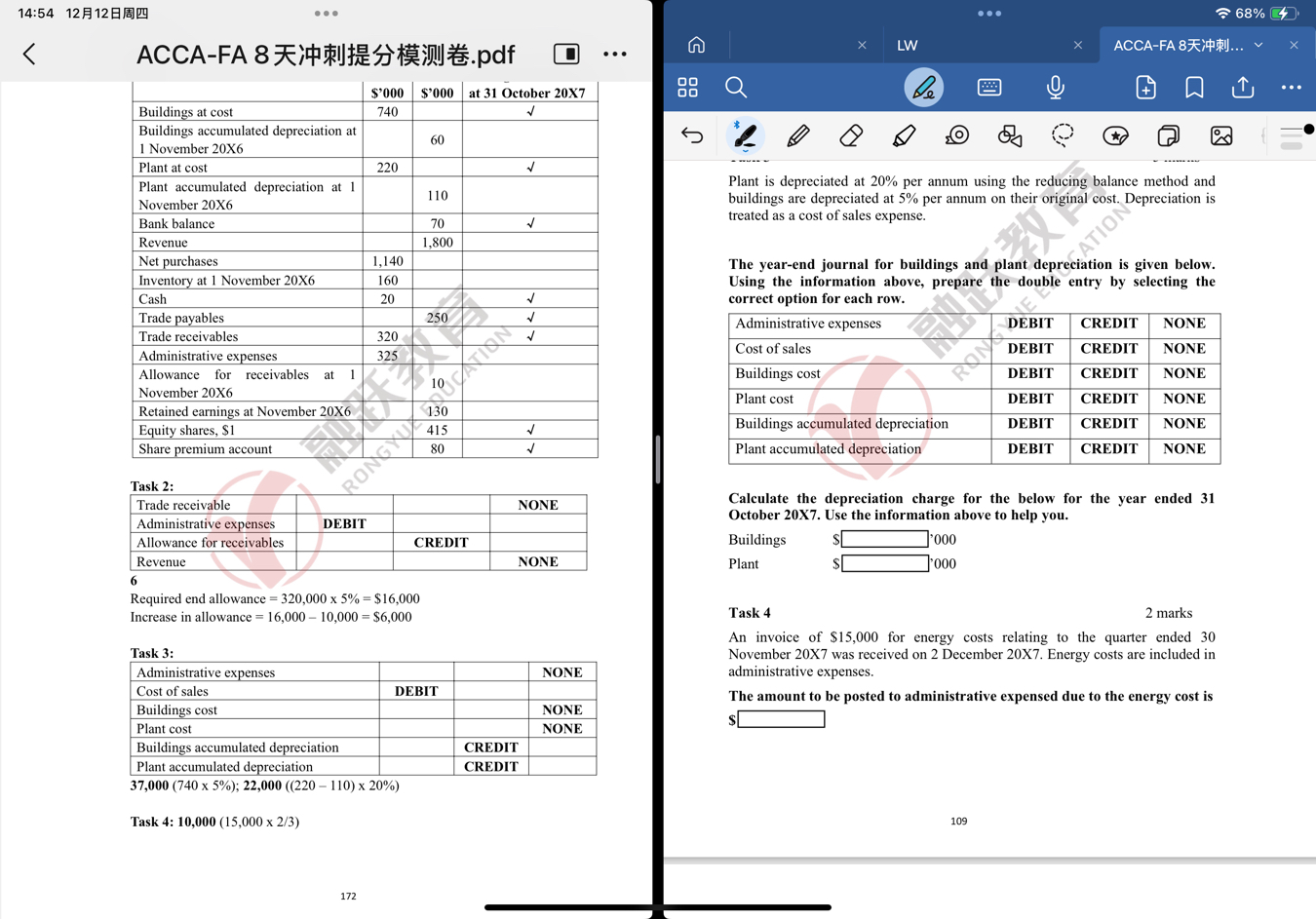Image resolution: width=1316 pixels, height=919 pixels.
Task: Select the stacked squares tool icon
Action: point(1168,135)
